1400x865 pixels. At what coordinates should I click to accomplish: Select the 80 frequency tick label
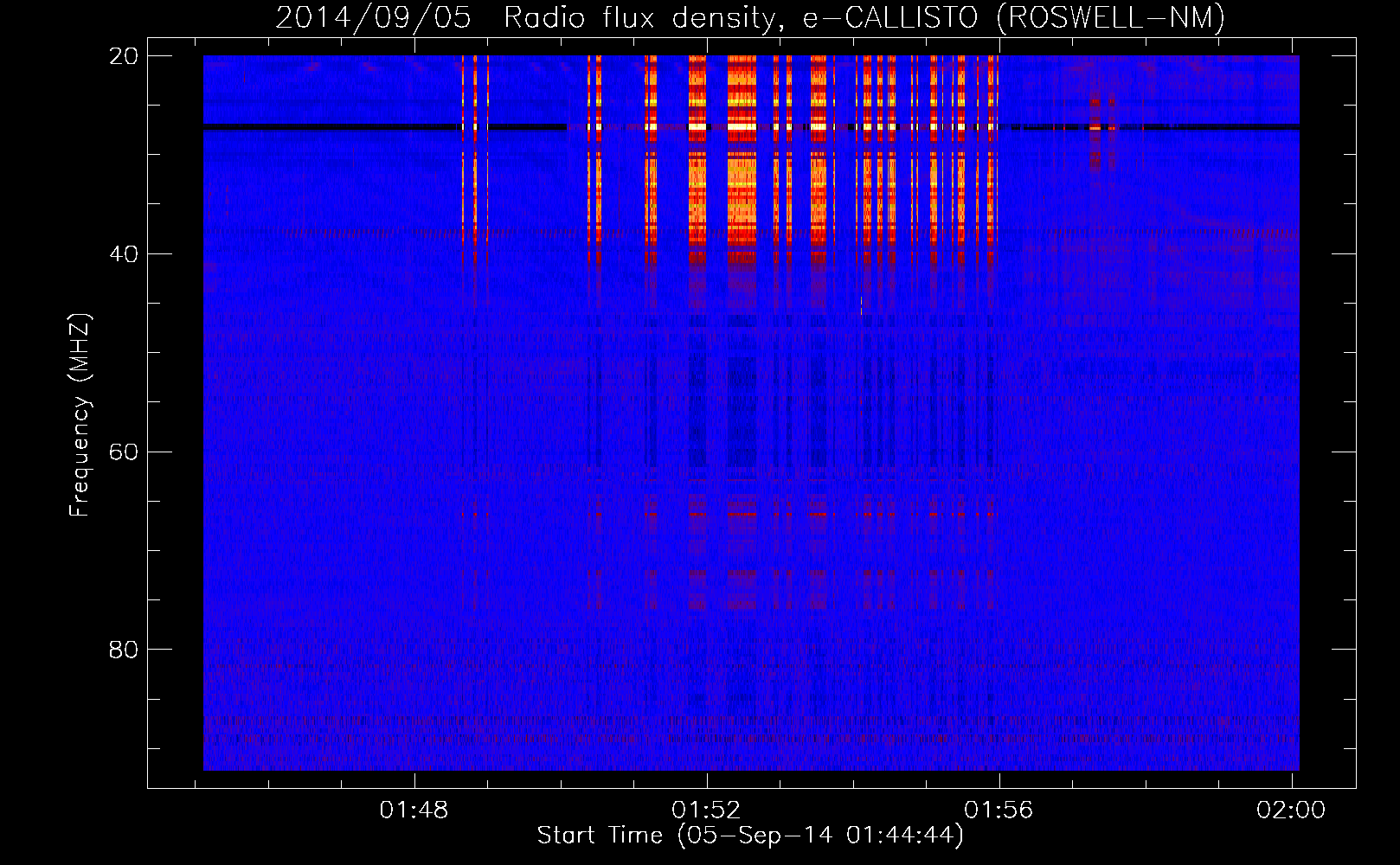pos(123,650)
